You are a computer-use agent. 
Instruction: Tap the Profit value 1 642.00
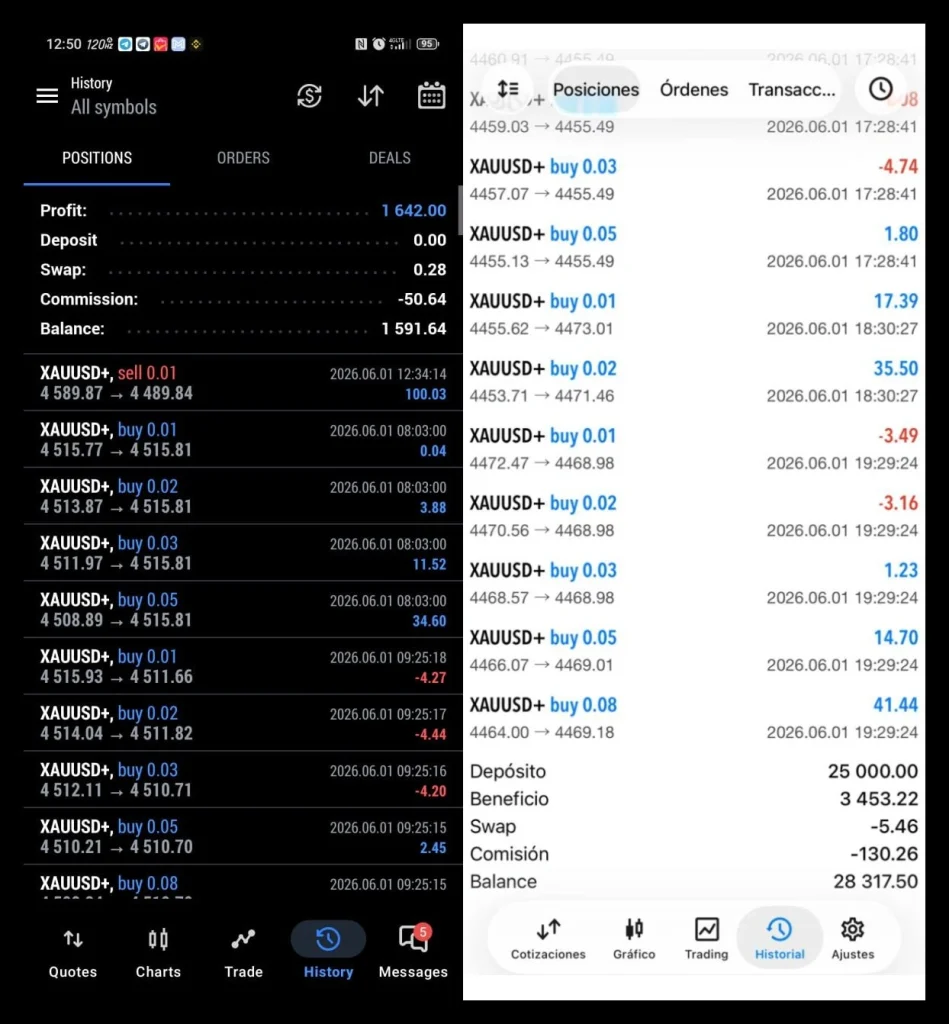pyautogui.click(x=413, y=210)
